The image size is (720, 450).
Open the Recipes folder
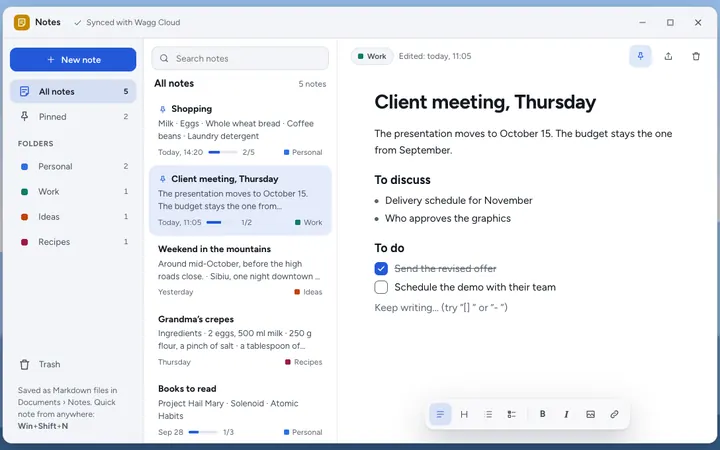coord(73,242)
